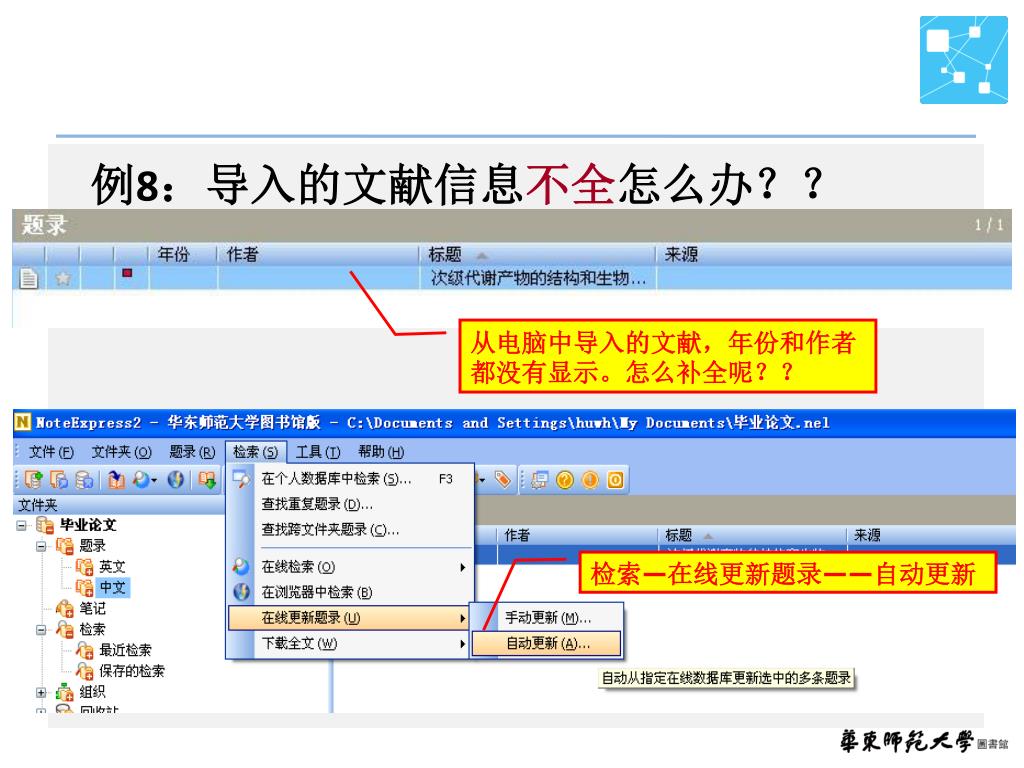Click the 文件夹 panel header

119,505
